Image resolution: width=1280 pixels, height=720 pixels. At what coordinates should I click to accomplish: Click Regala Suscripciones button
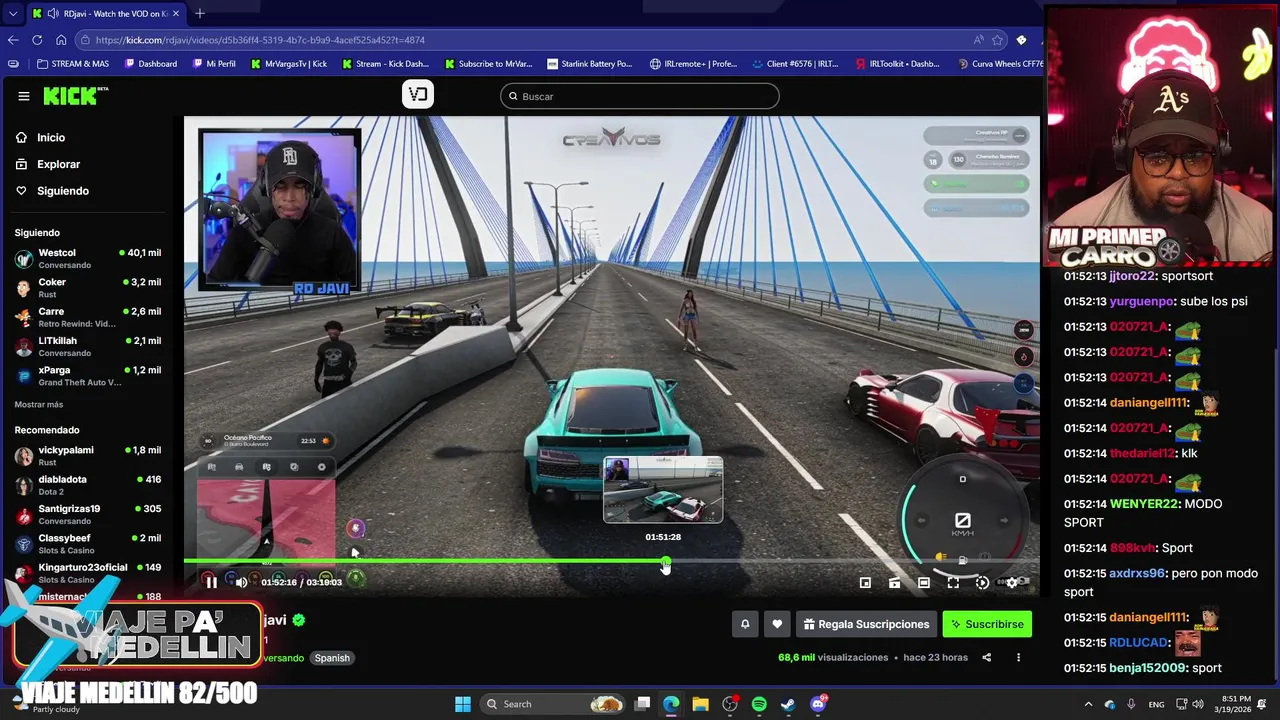click(866, 624)
